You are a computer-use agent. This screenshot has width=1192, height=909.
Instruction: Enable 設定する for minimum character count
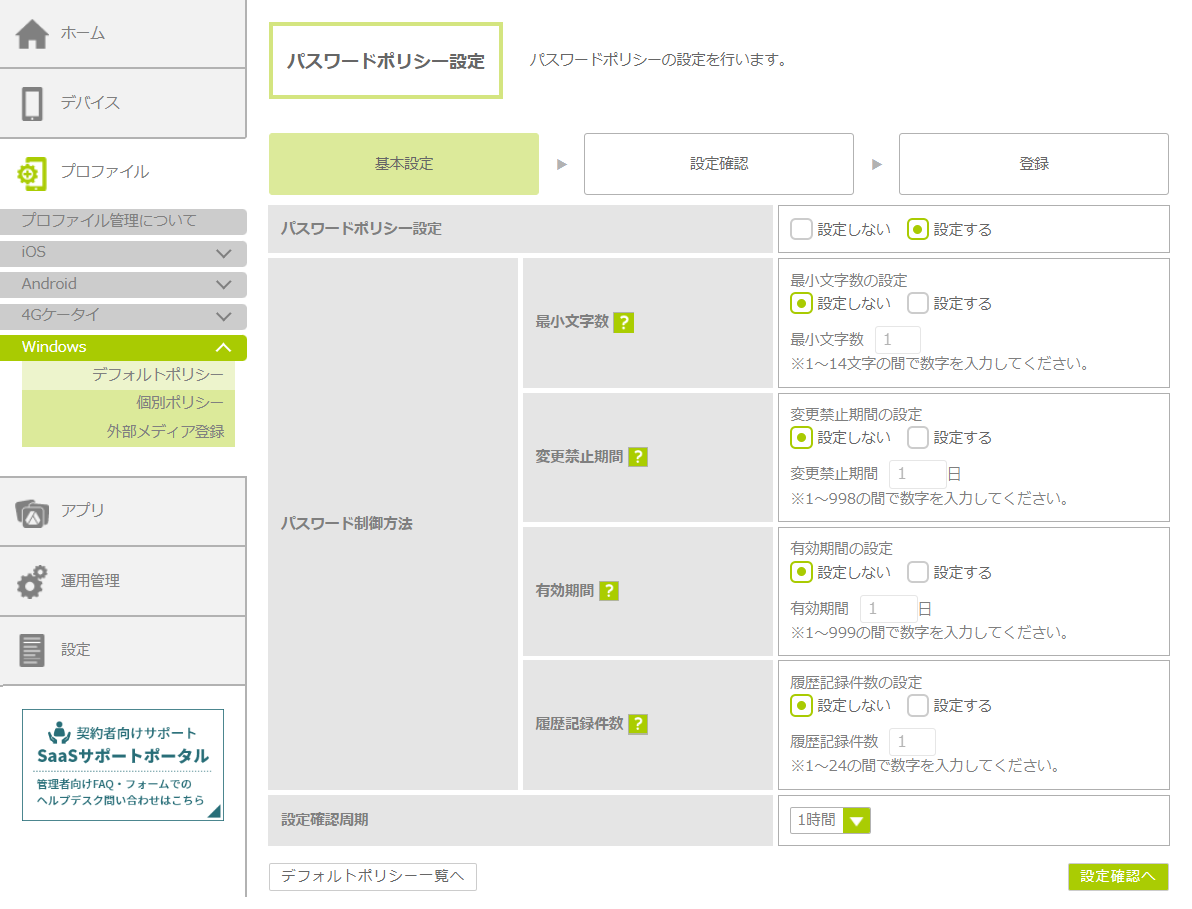(918, 304)
